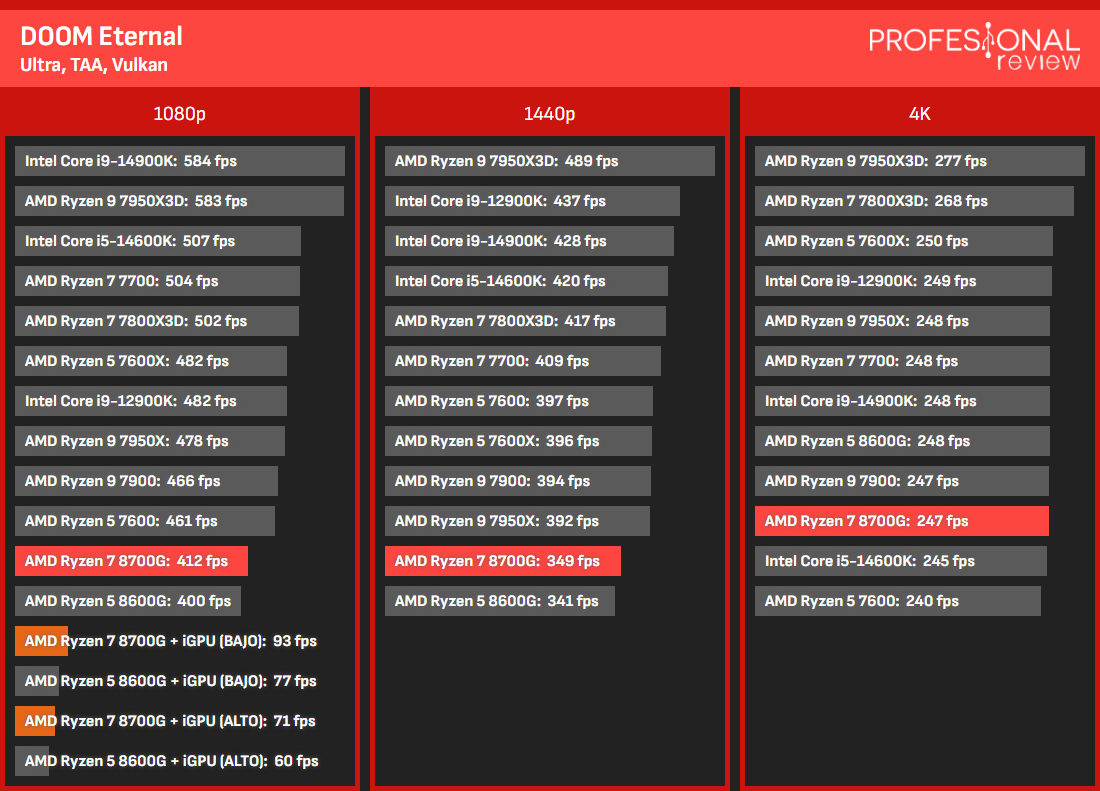The width and height of the screenshot is (1100, 791).
Task: Click 'AMD Ryzen 7 7800X3D: 502 fps' bar
Action: click(x=156, y=320)
